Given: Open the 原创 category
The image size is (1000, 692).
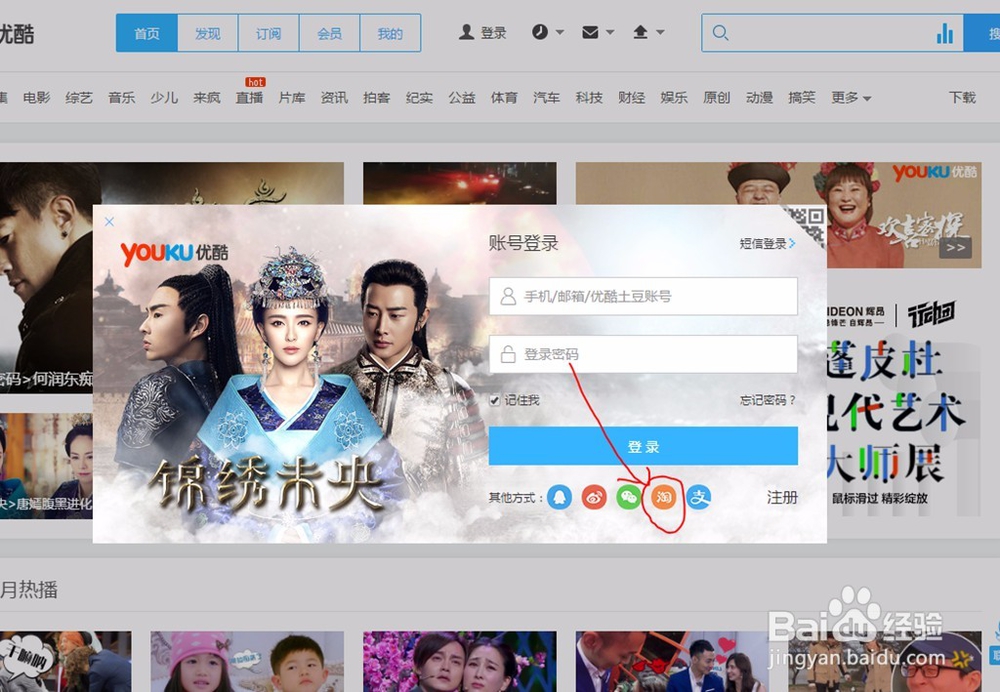Looking at the screenshot, I should pyautogui.click(x=717, y=98).
